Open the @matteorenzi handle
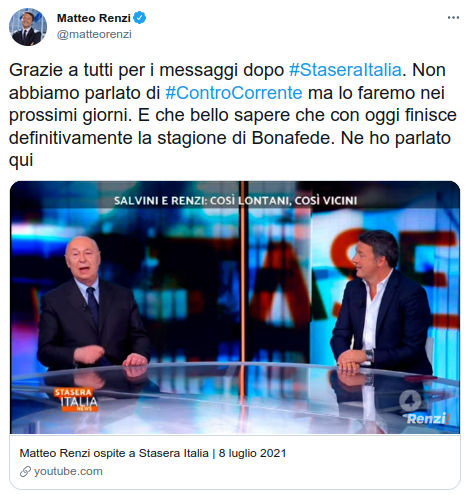The image size is (469, 499). [x=94, y=34]
